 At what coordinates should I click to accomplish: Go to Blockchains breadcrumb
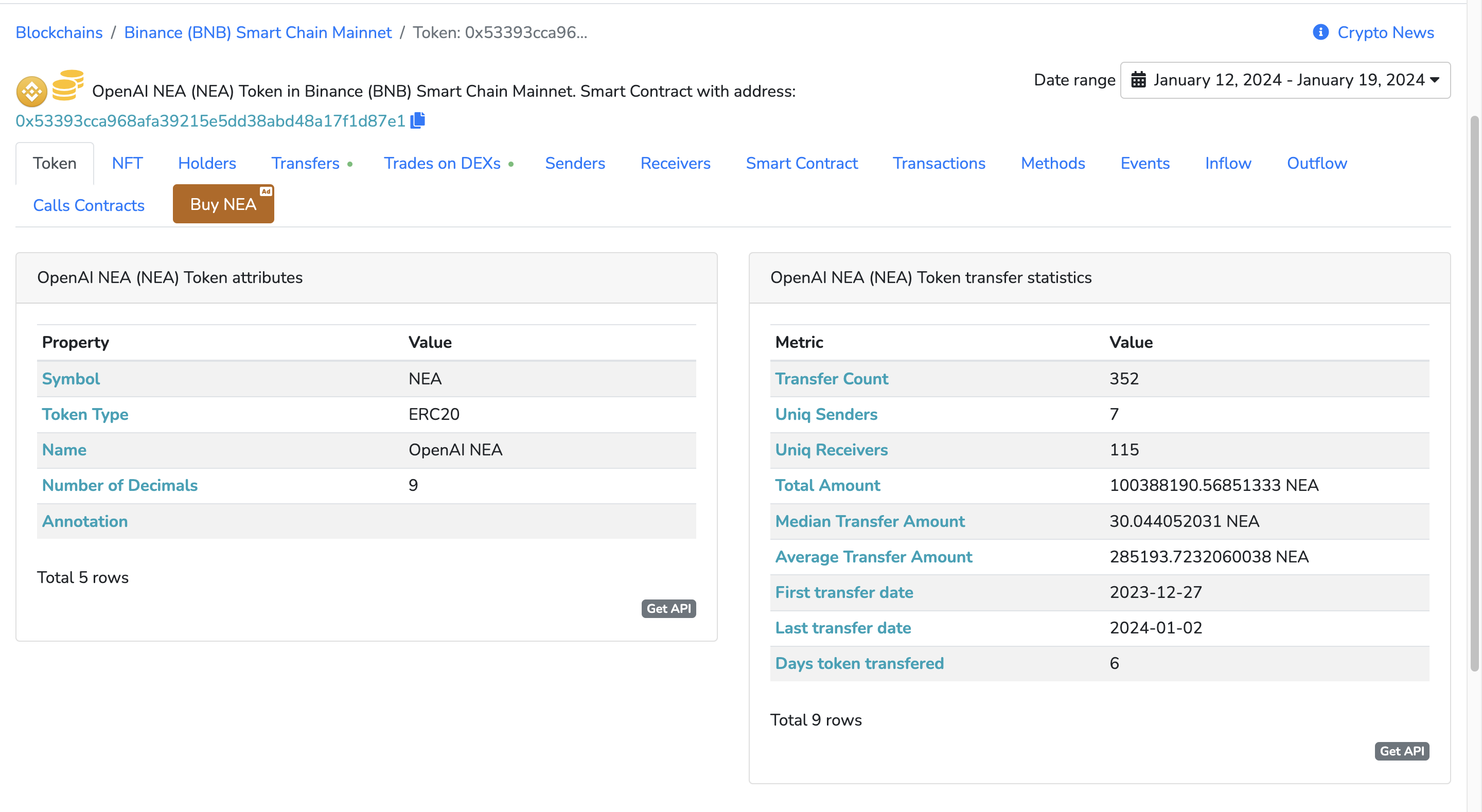click(59, 32)
